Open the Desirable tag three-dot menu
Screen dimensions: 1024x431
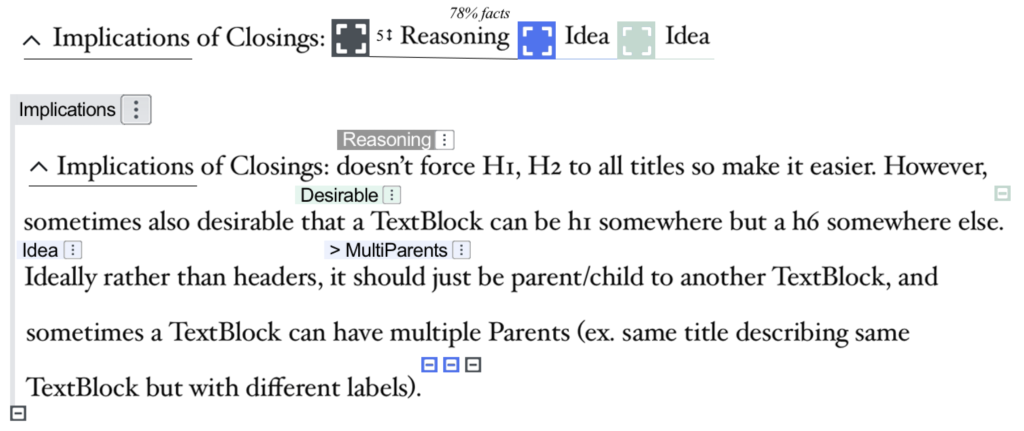click(391, 195)
